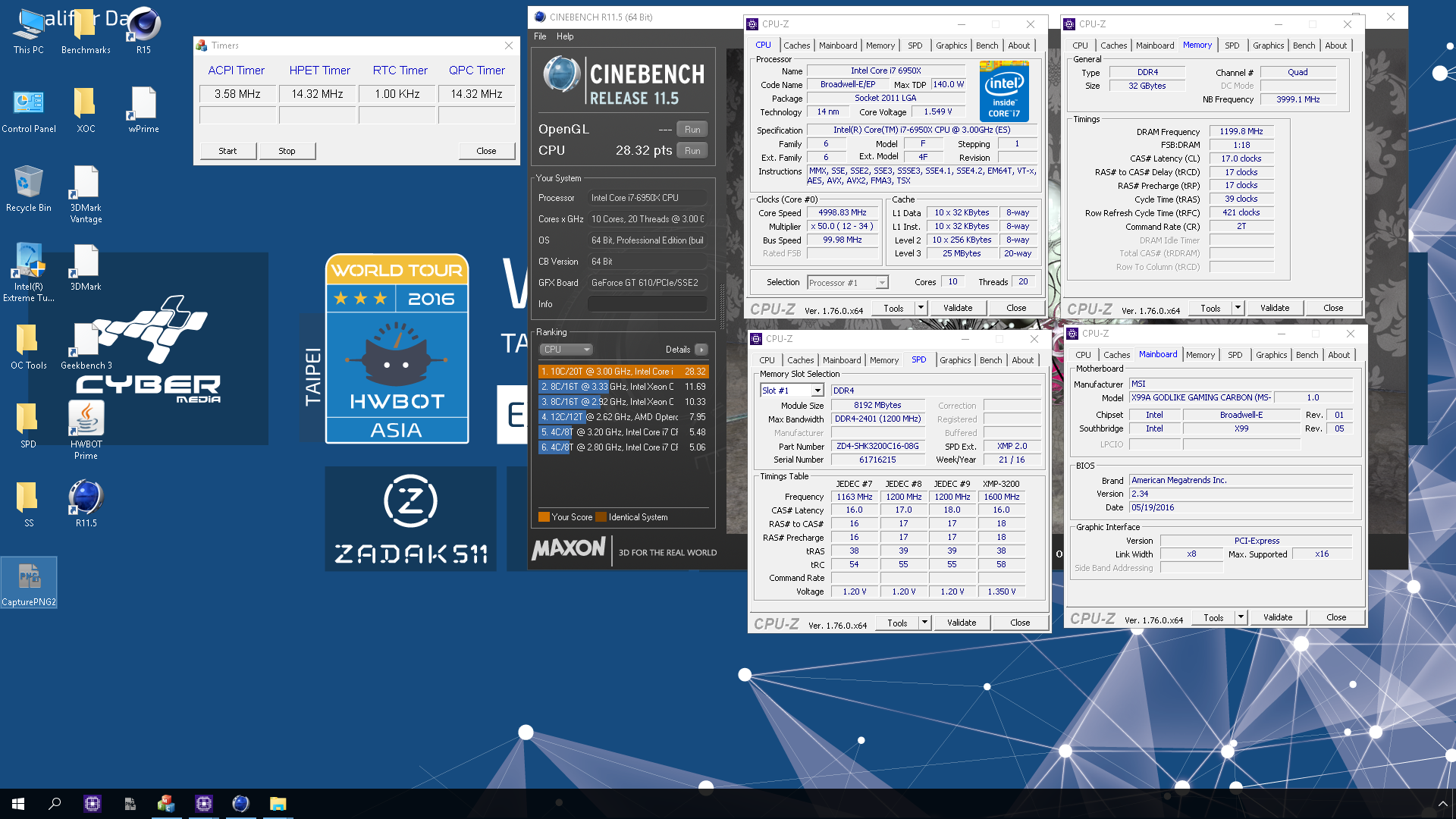Select SPD tab in the Memory window
The image size is (1456, 819).
point(1232,45)
